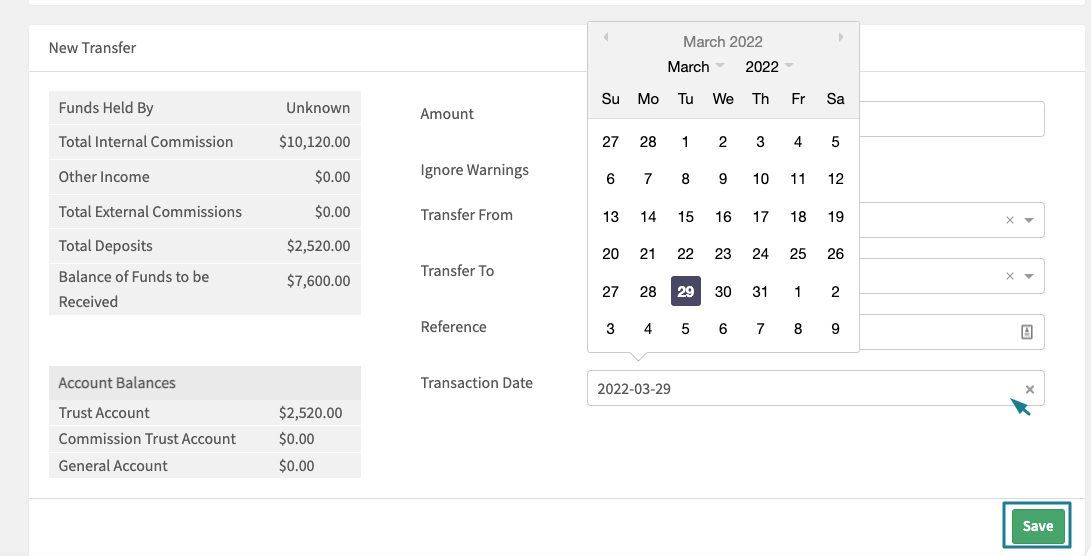Open the Transfer To dropdown arrow
Screen dimensions: 1091x556
click(x=1029, y=276)
